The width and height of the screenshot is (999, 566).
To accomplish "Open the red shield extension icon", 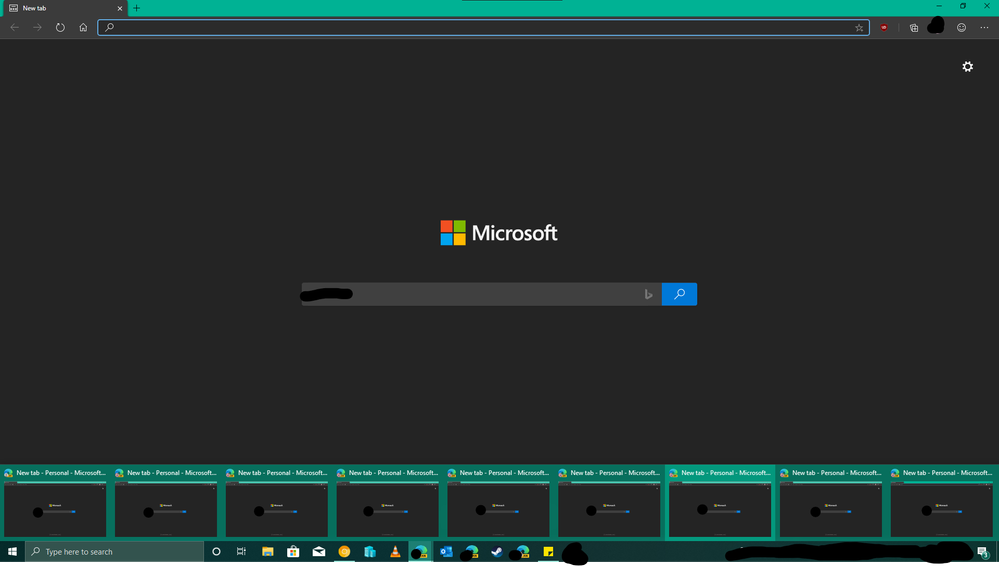I will pos(884,27).
